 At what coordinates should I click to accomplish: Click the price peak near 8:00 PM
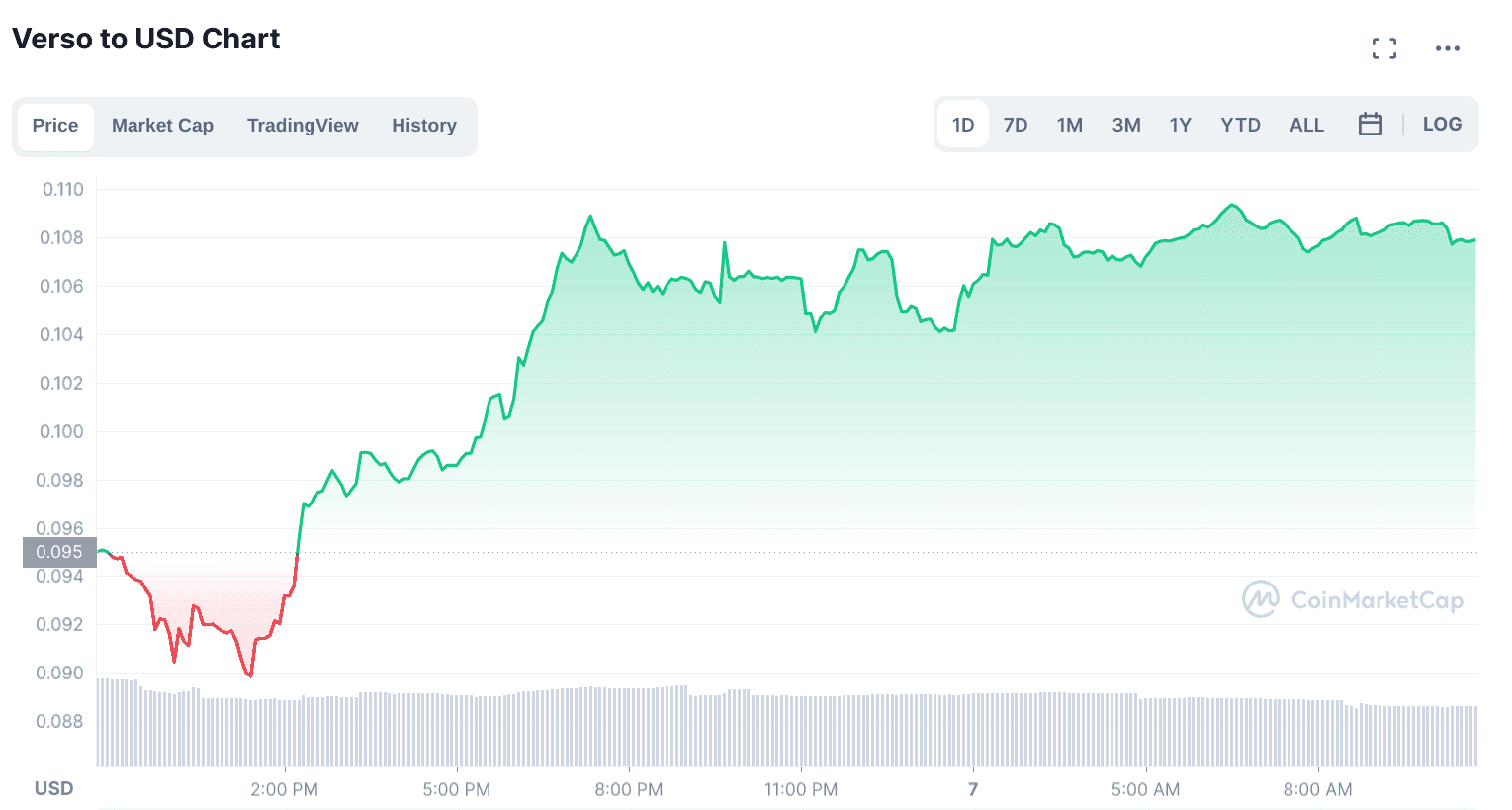[590, 216]
